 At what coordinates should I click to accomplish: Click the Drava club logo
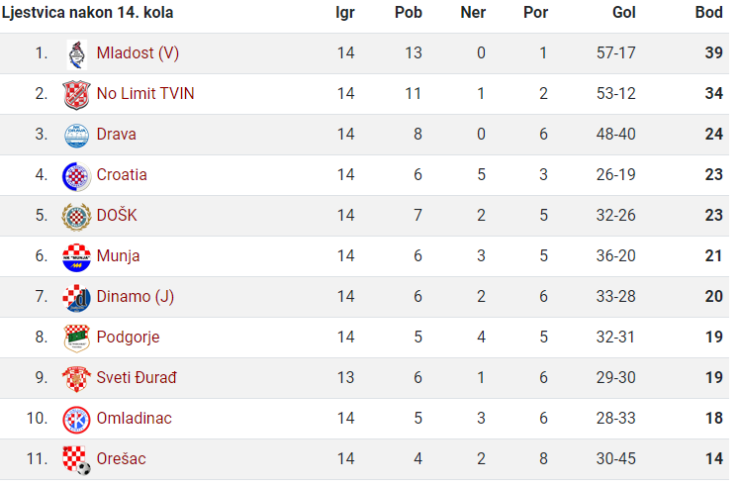(x=76, y=136)
